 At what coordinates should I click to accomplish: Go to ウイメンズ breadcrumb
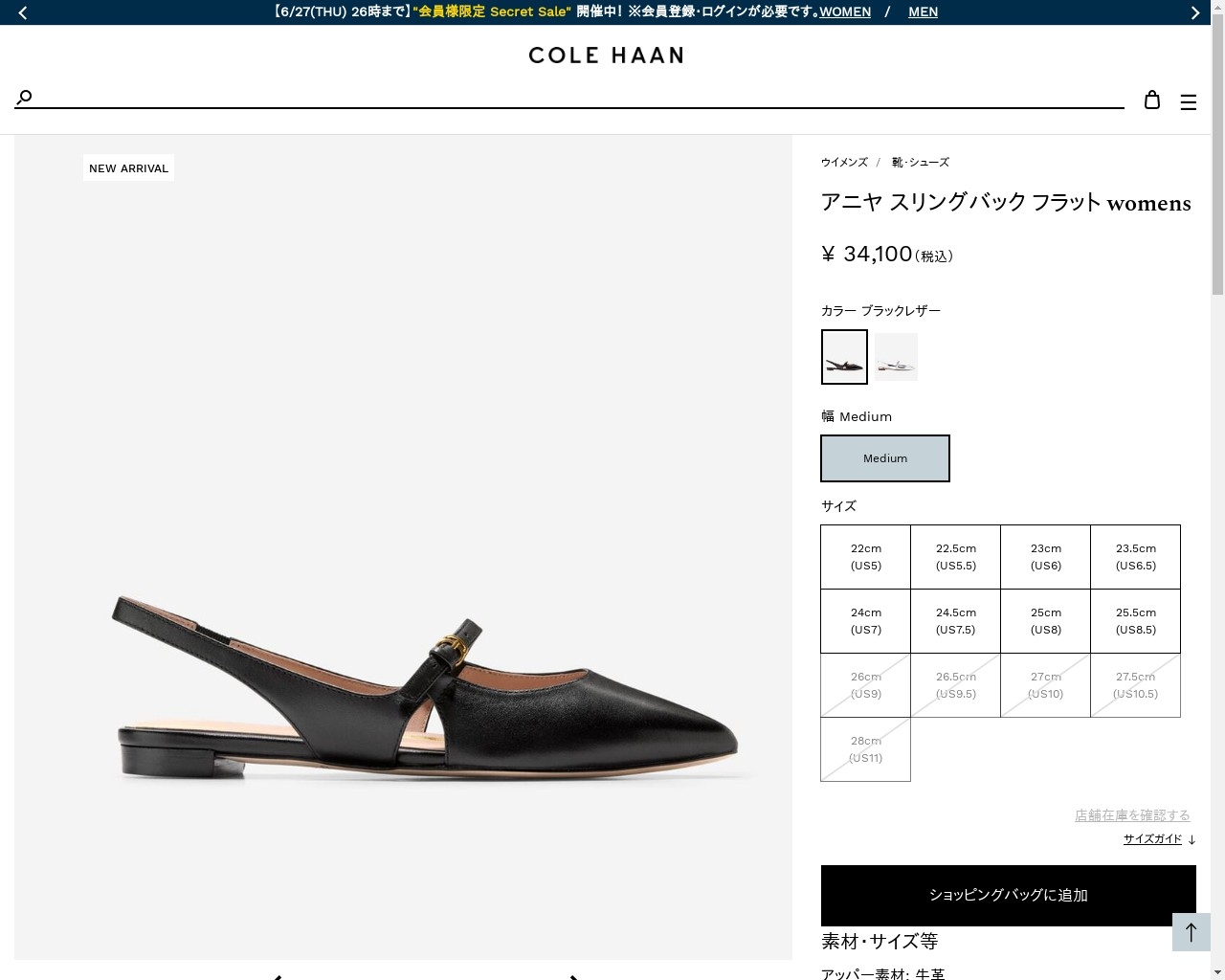tap(844, 163)
